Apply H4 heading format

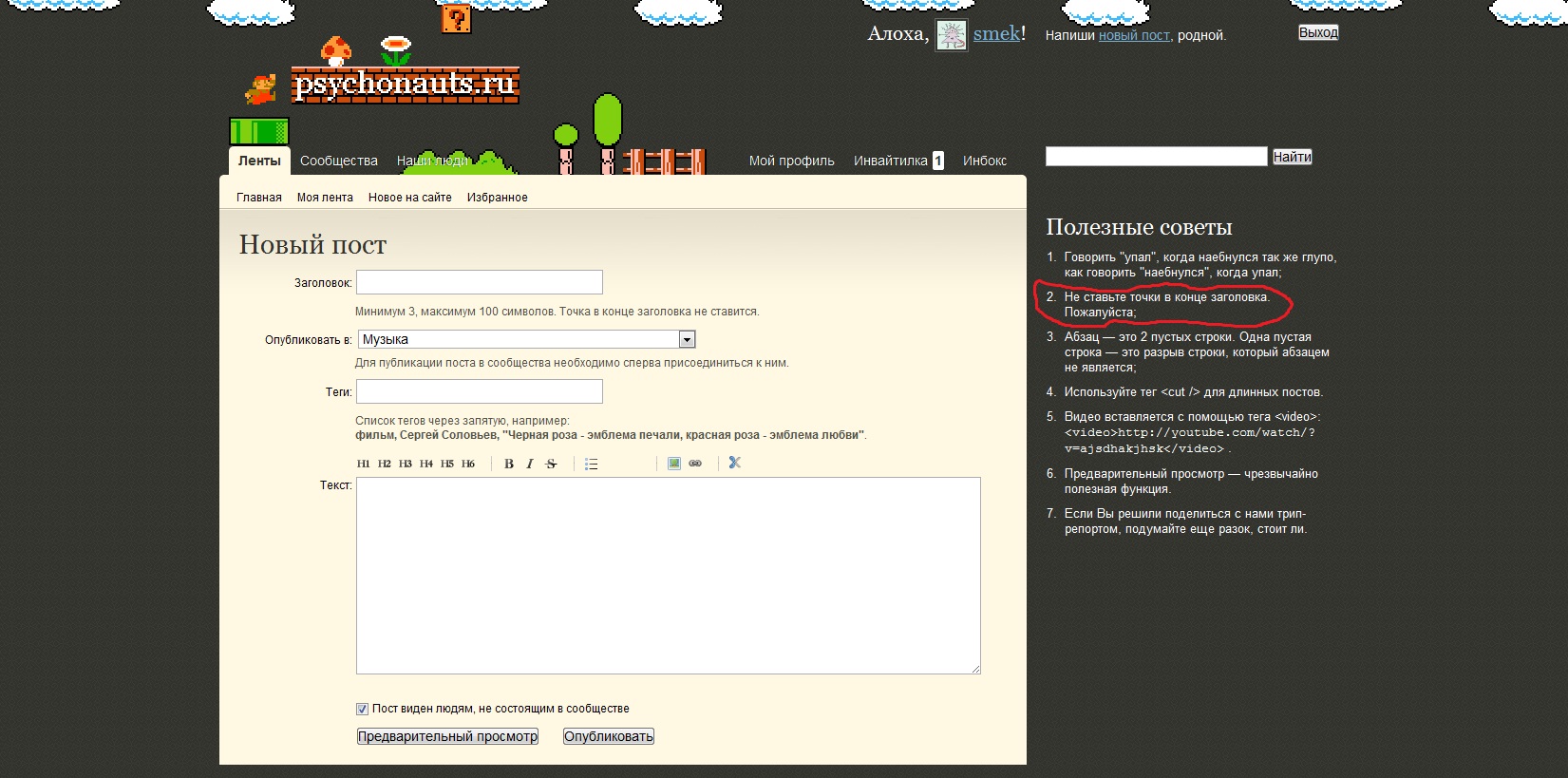click(425, 464)
